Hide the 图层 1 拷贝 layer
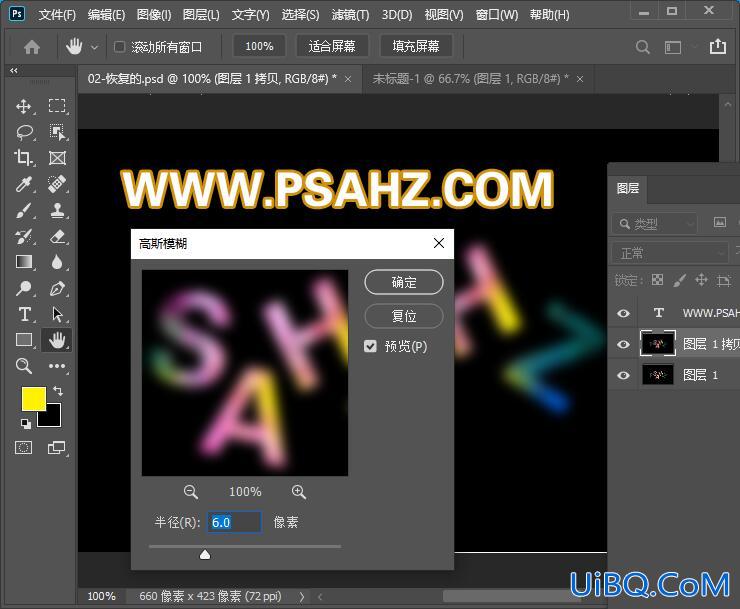Image resolution: width=740 pixels, height=609 pixels. tap(623, 344)
